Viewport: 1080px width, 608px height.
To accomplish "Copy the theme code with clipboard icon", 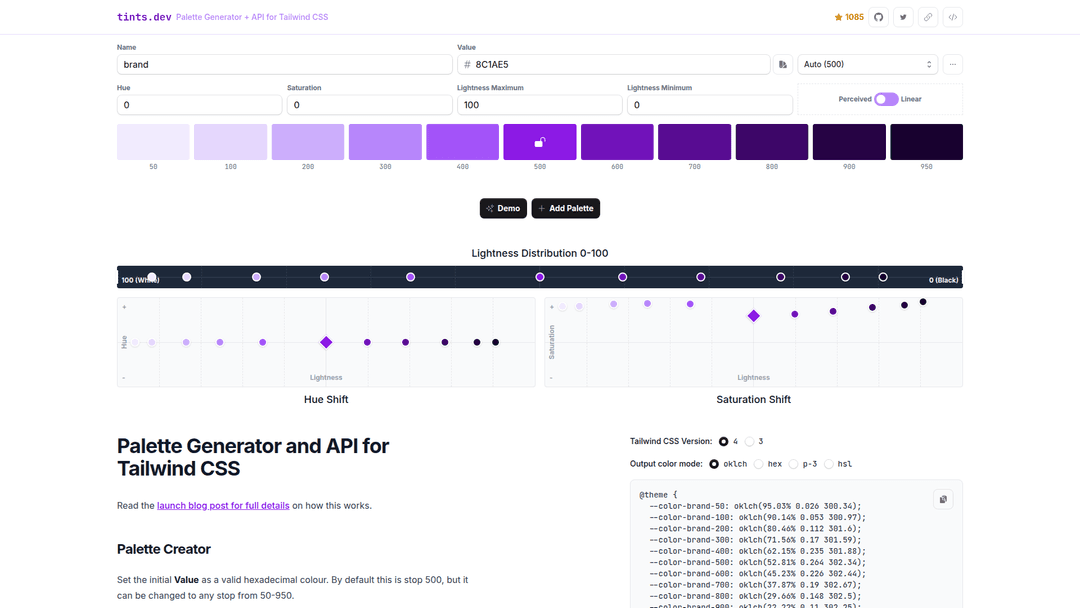I will point(943,499).
